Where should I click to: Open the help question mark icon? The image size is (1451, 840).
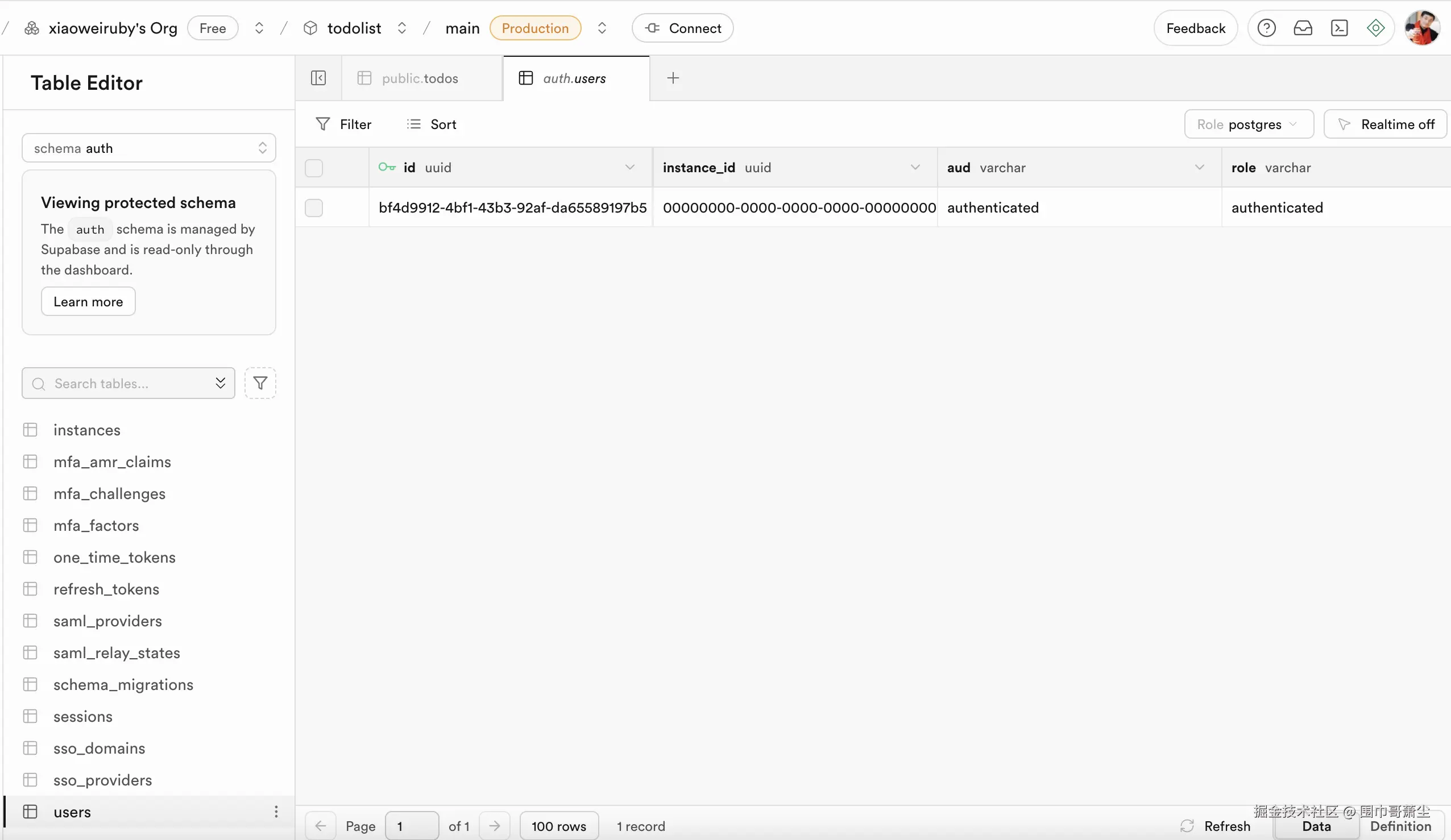(x=1266, y=28)
